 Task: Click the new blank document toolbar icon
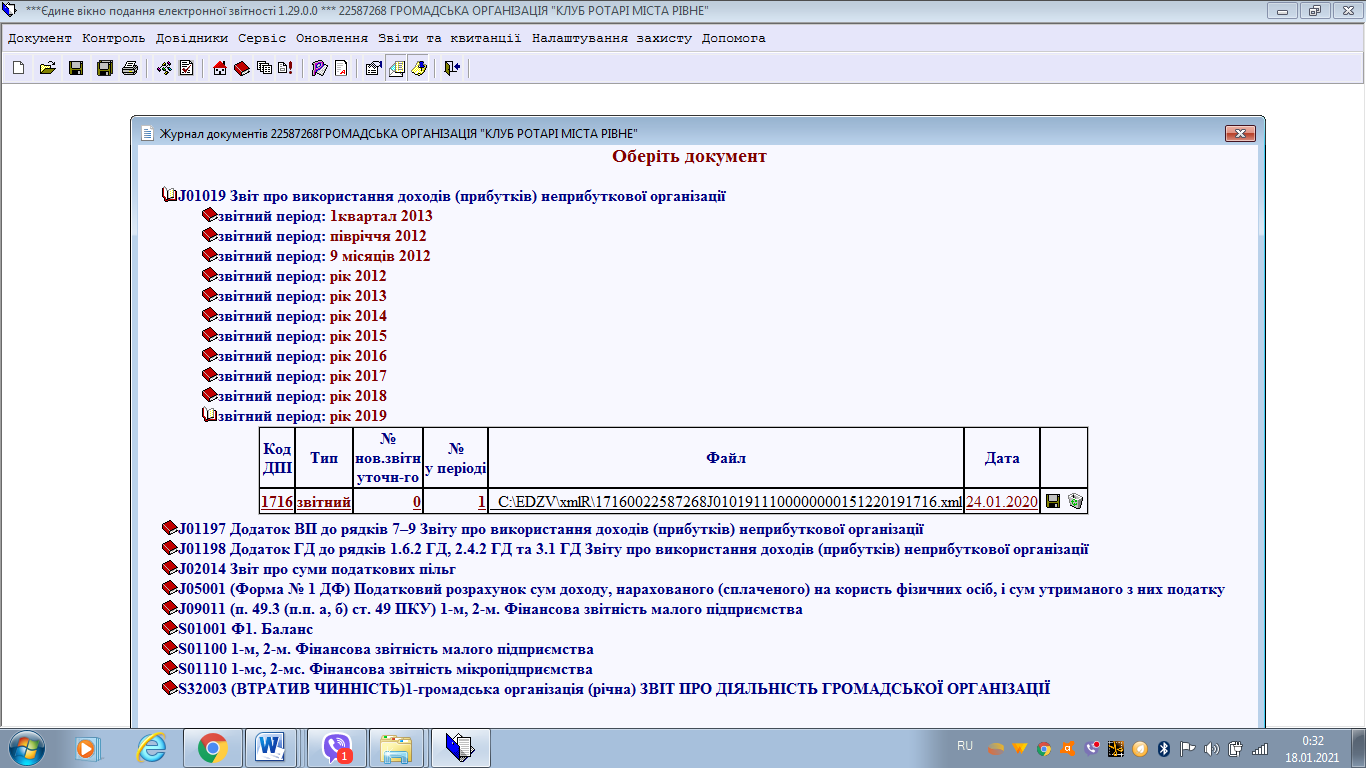point(18,68)
